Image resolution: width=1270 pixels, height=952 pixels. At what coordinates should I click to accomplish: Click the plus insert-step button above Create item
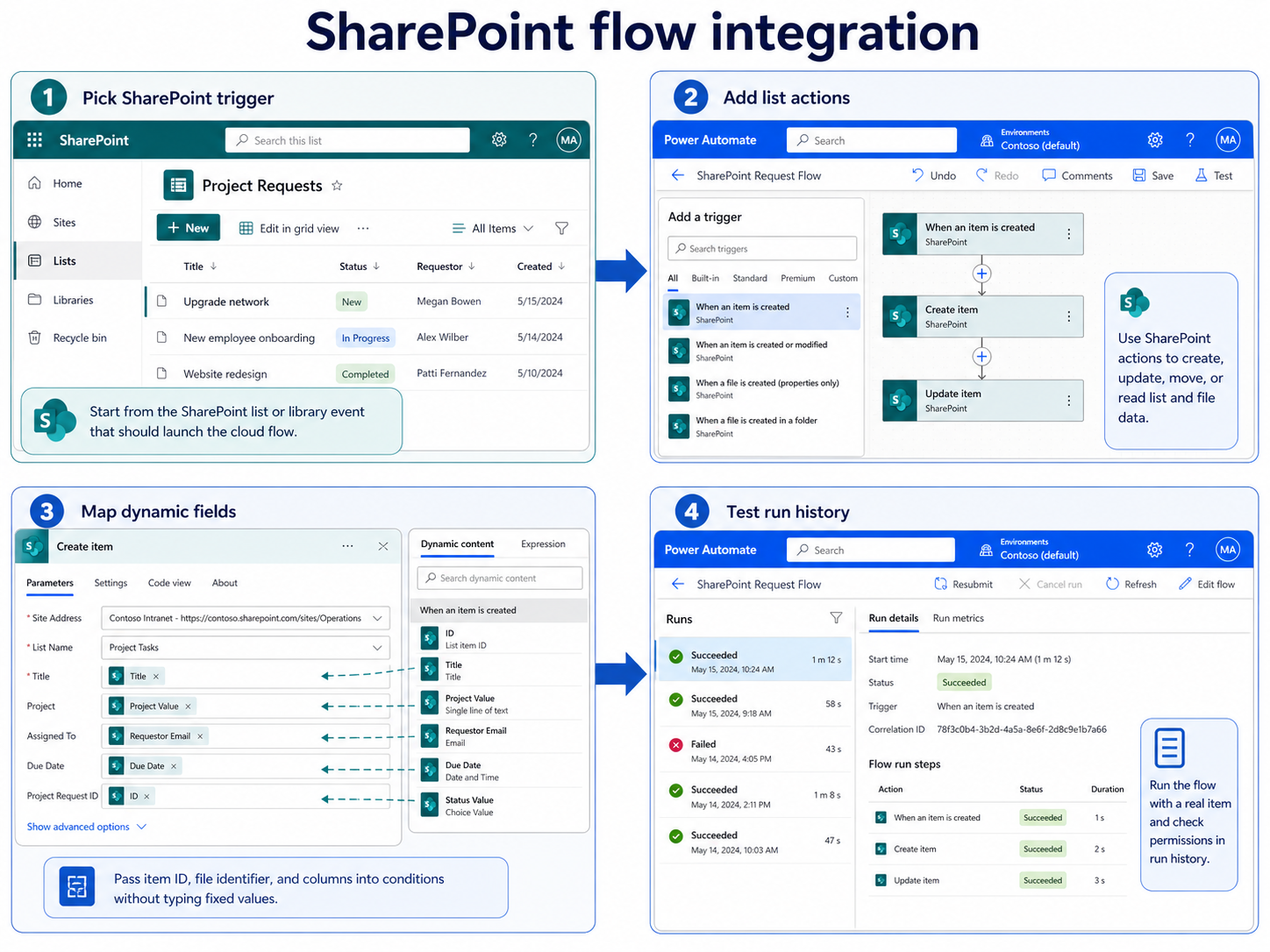(x=981, y=274)
